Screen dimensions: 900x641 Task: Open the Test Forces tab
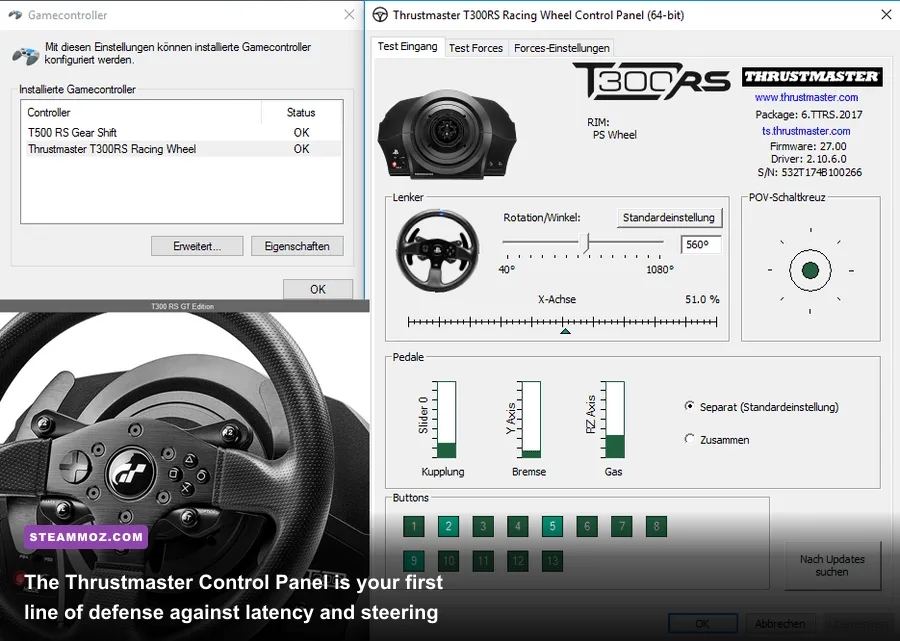475,48
